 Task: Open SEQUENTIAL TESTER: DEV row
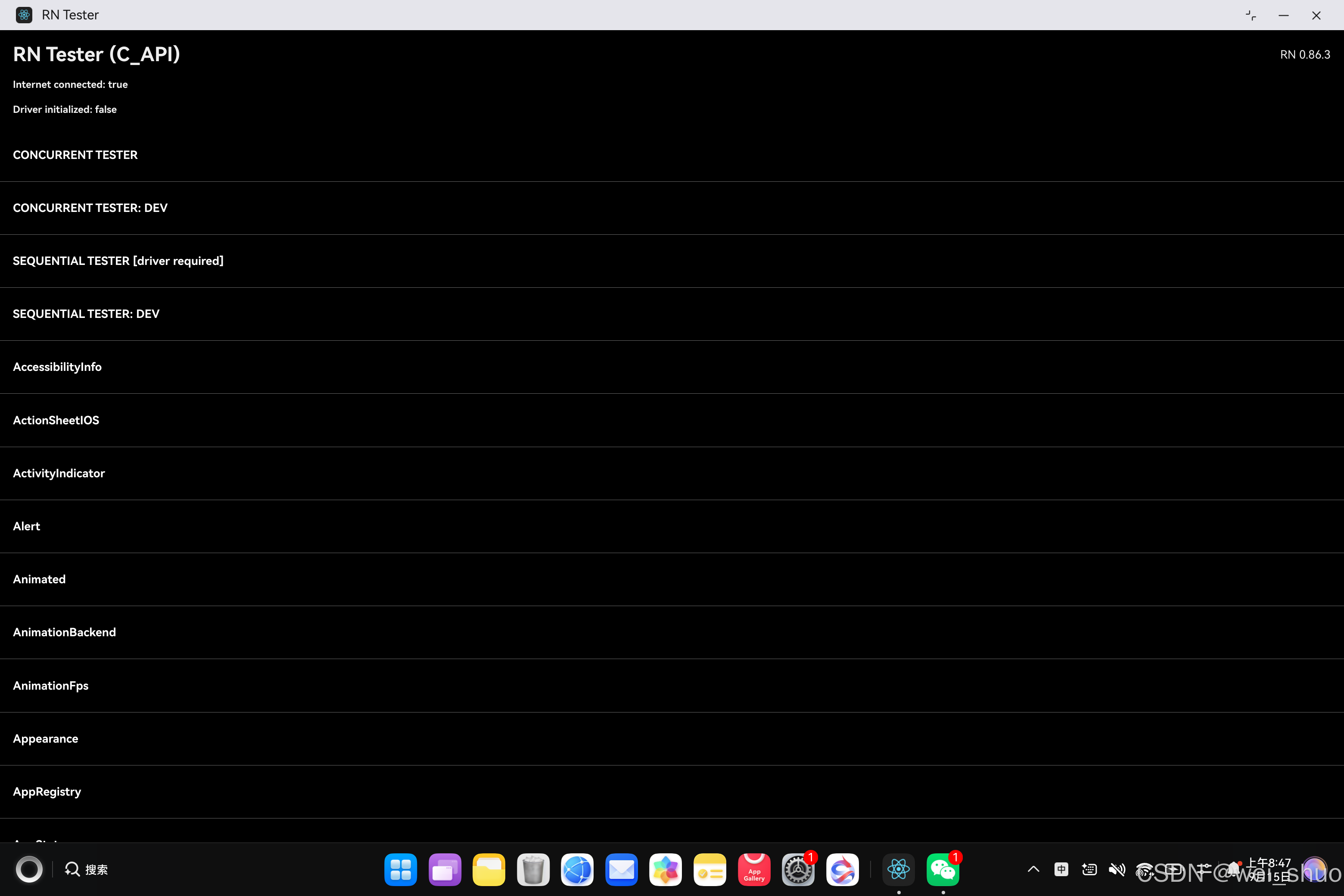pyautogui.click(x=672, y=314)
